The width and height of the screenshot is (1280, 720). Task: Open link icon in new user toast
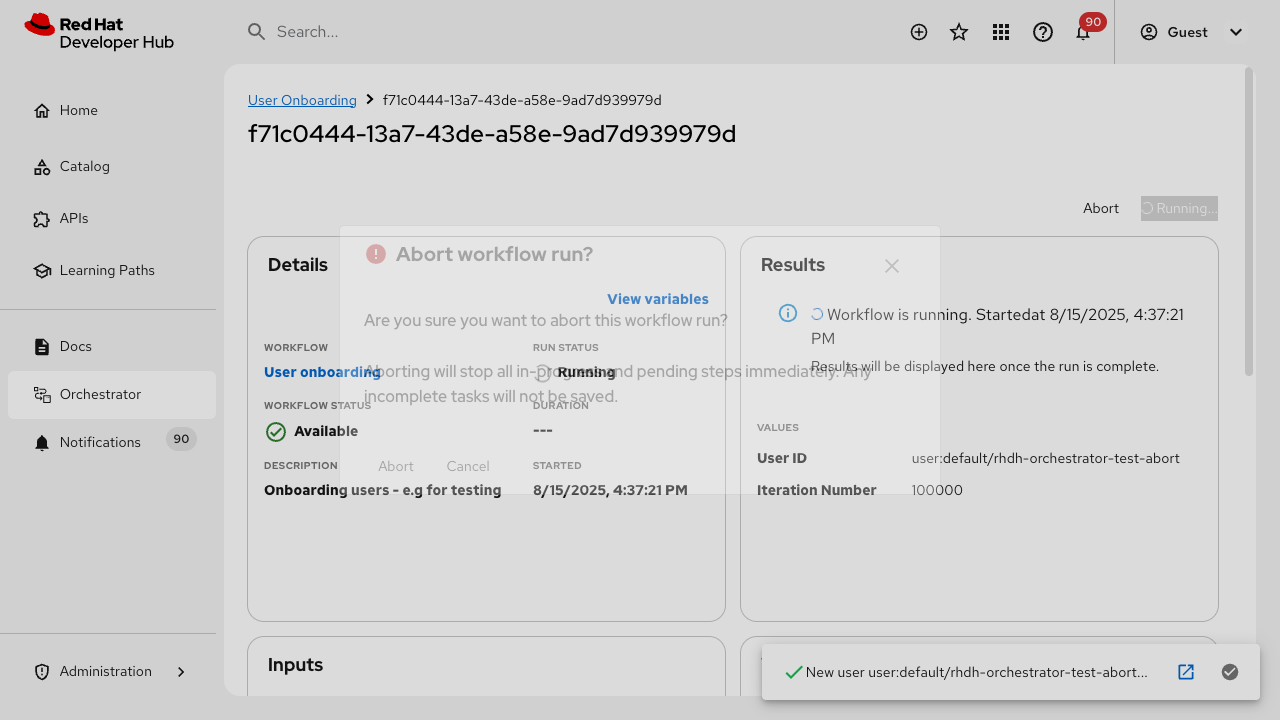coord(1186,672)
